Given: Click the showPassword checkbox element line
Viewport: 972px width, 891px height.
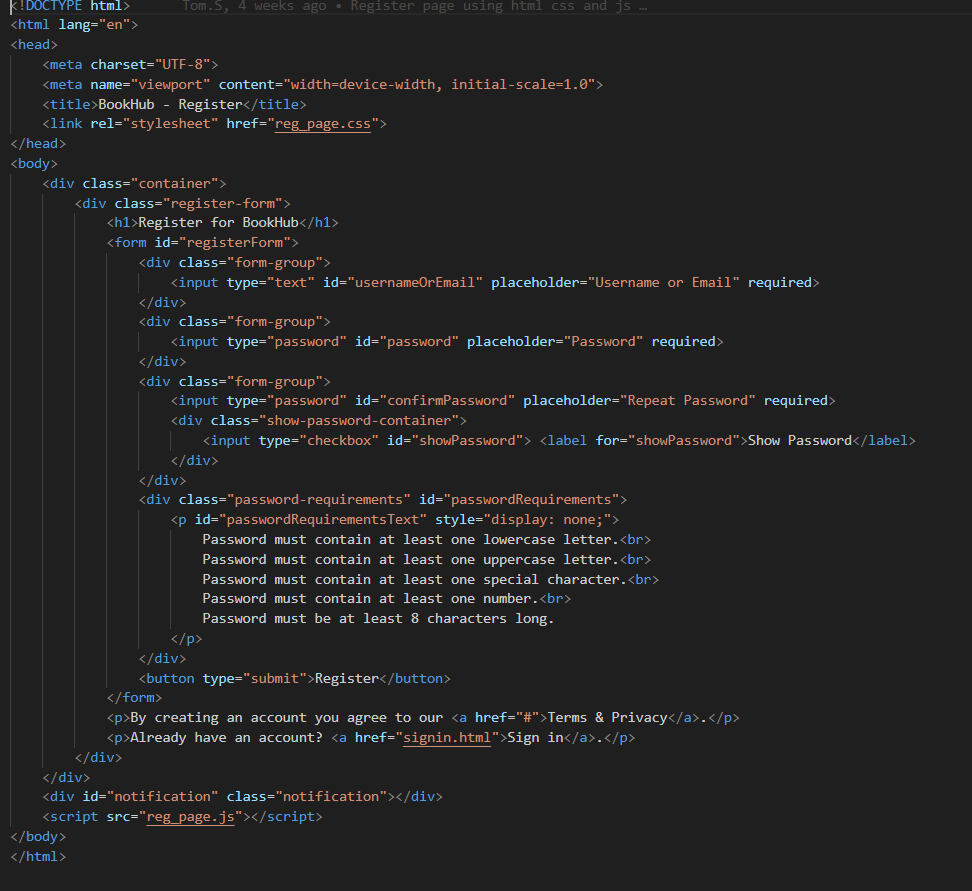Looking at the screenshot, I should (x=354, y=440).
